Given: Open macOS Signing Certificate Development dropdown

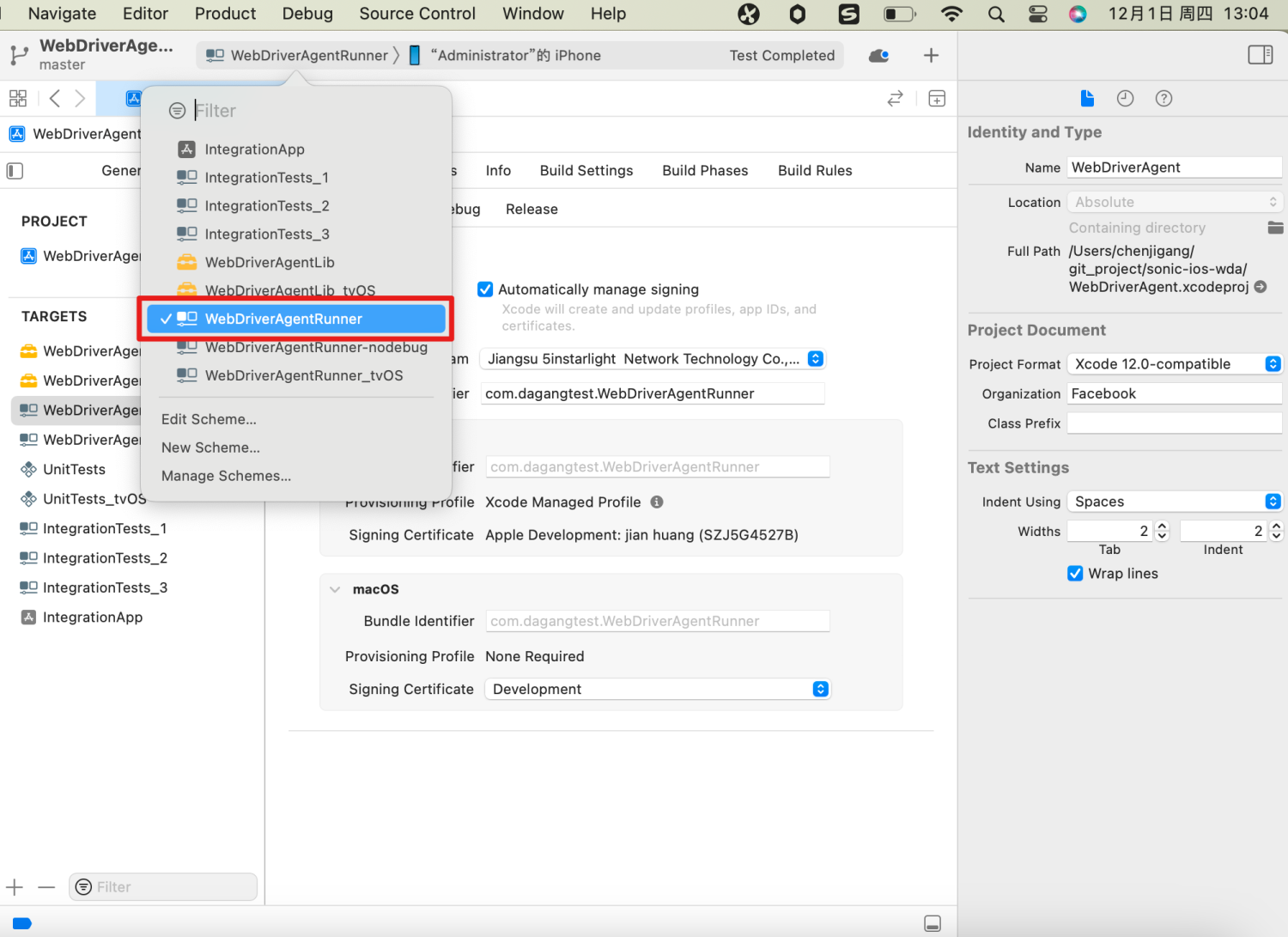Looking at the screenshot, I should click(658, 690).
